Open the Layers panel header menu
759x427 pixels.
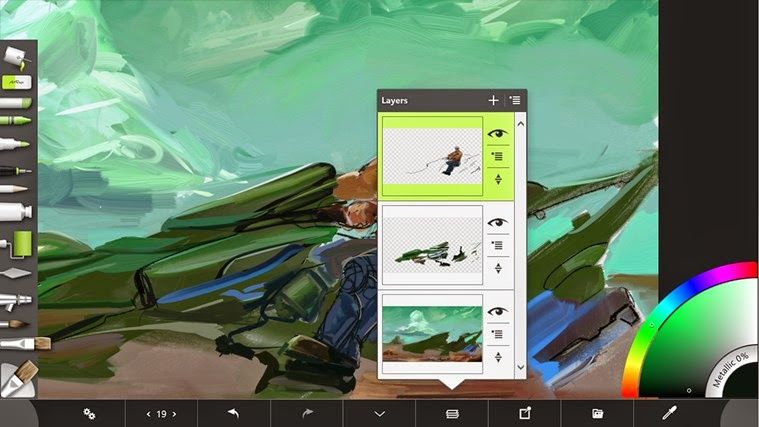[x=515, y=100]
